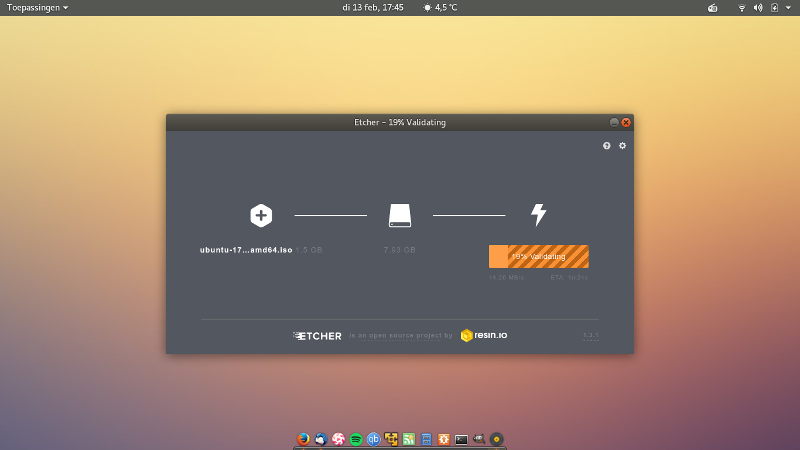Open the resin.io link in footer

tap(484, 335)
